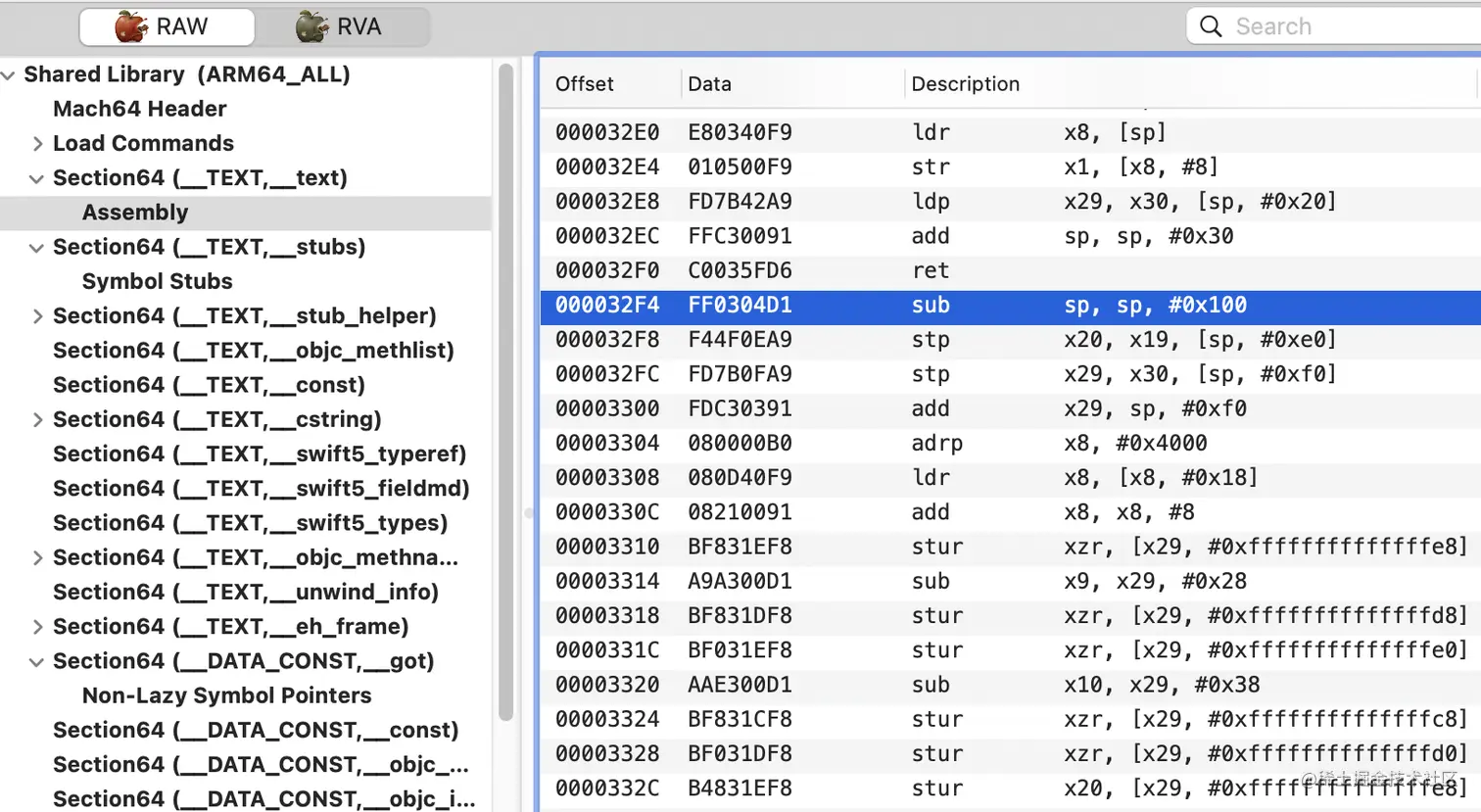Screen dimensions: 1481x812
Task: Select Section64 (__TEXT,__const)
Action: (210, 385)
